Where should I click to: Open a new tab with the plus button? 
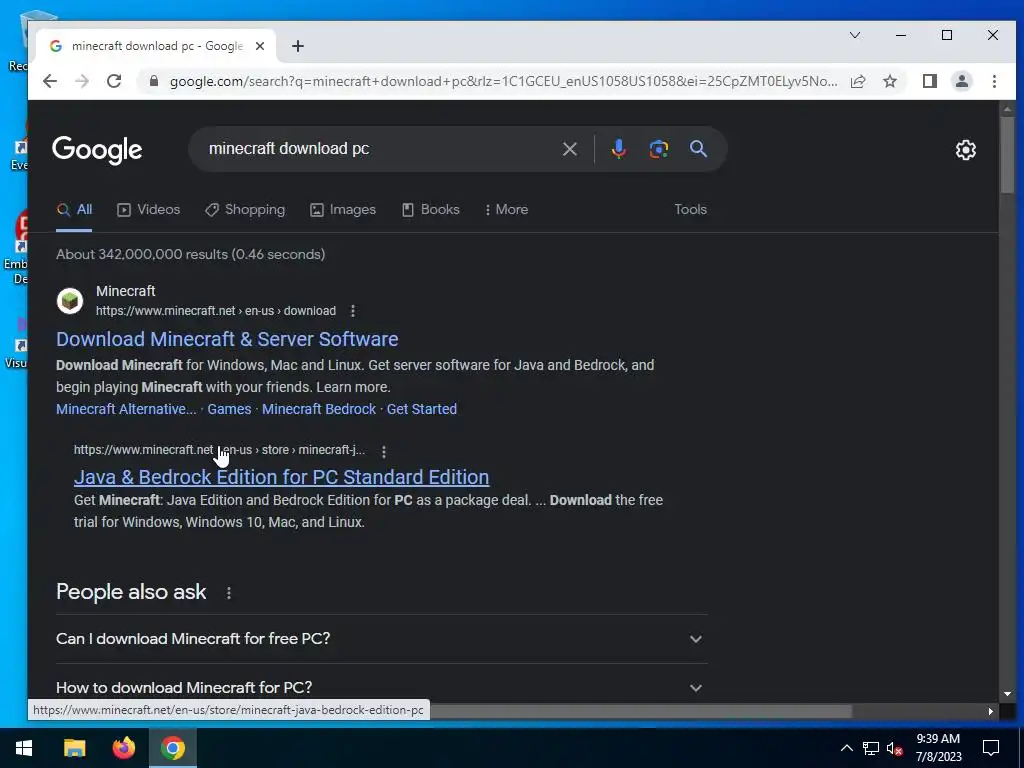pyautogui.click(x=298, y=46)
